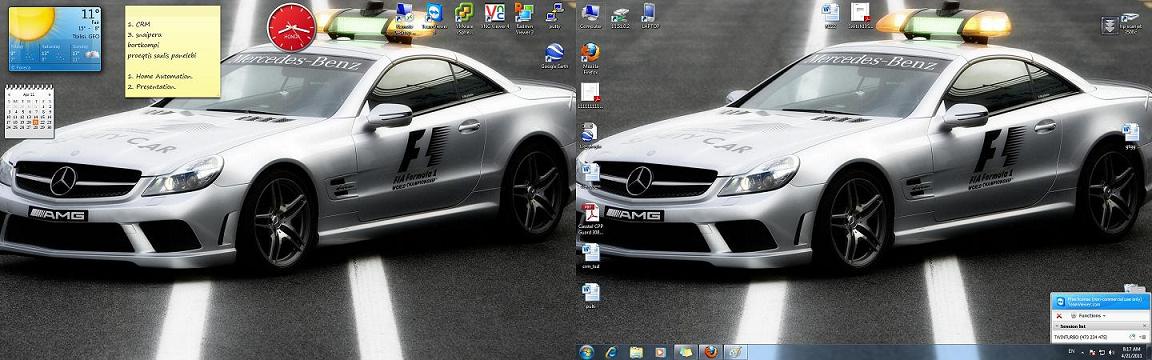Click the calendar gadget
Screen dimensions: 1152x360
(29, 111)
